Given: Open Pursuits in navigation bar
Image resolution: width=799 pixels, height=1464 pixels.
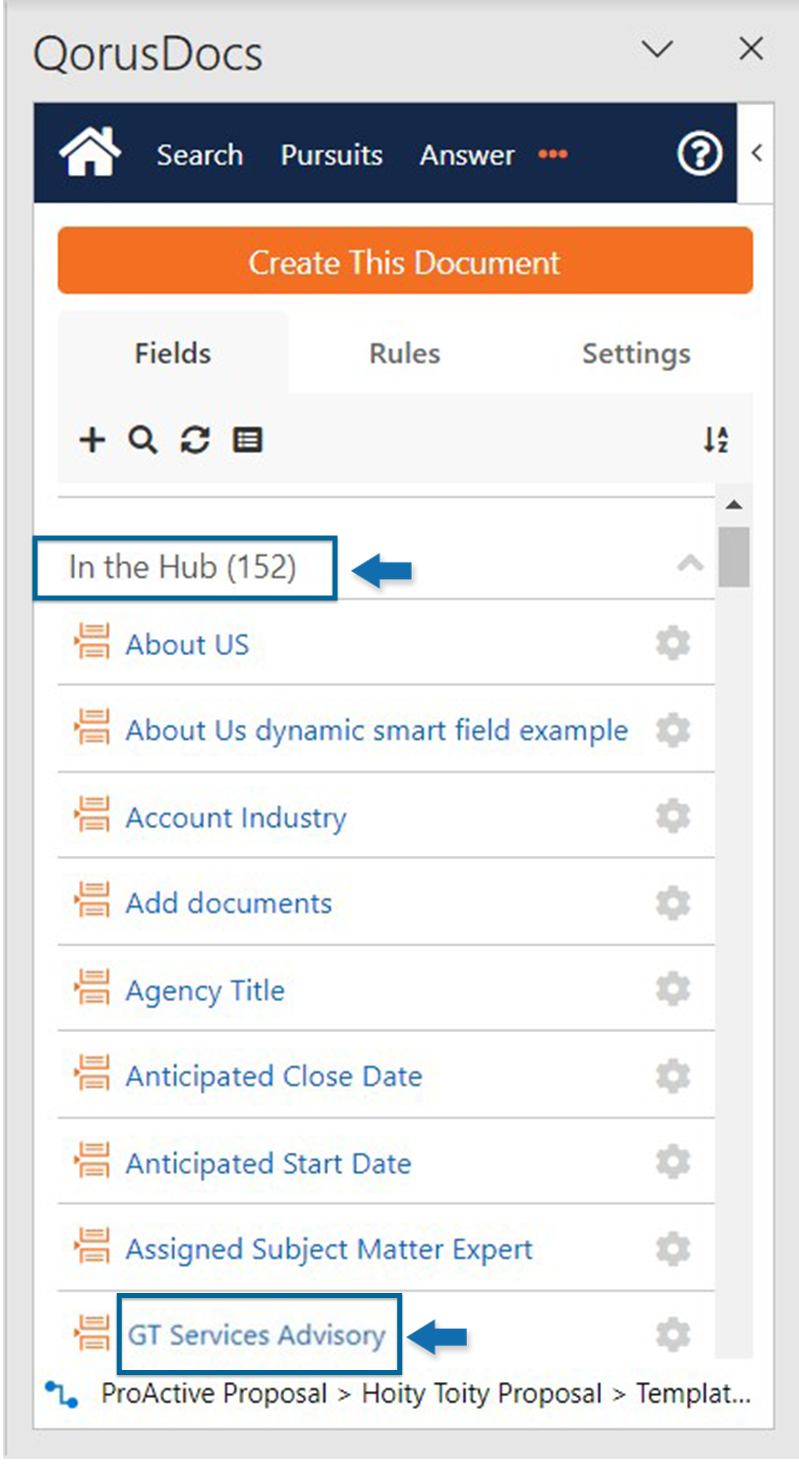Looking at the screenshot, I should point(332,155).
